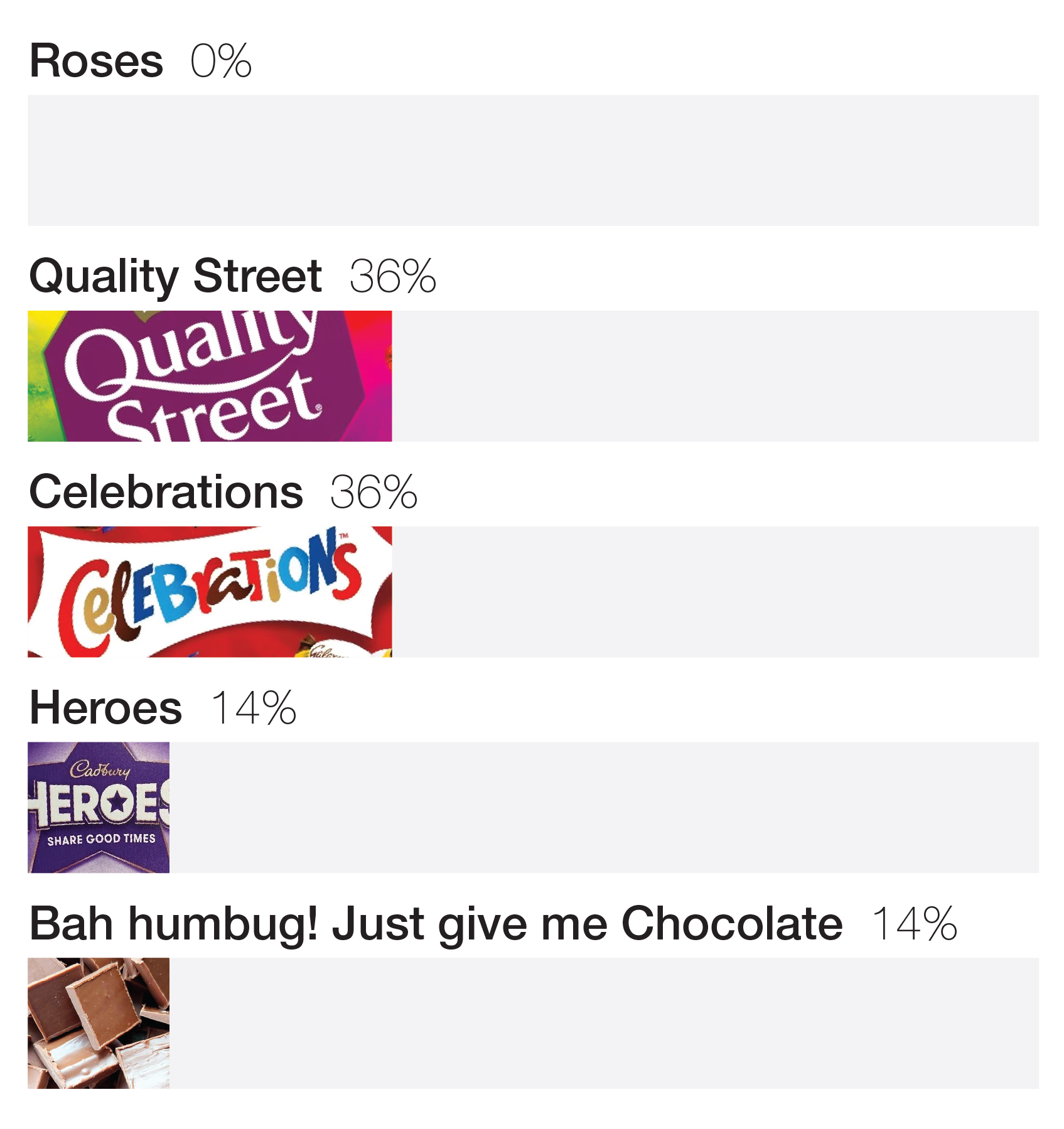Select the Celebrations option label
Viewport: 1064px width, 1129px height.
pos(166,493)
